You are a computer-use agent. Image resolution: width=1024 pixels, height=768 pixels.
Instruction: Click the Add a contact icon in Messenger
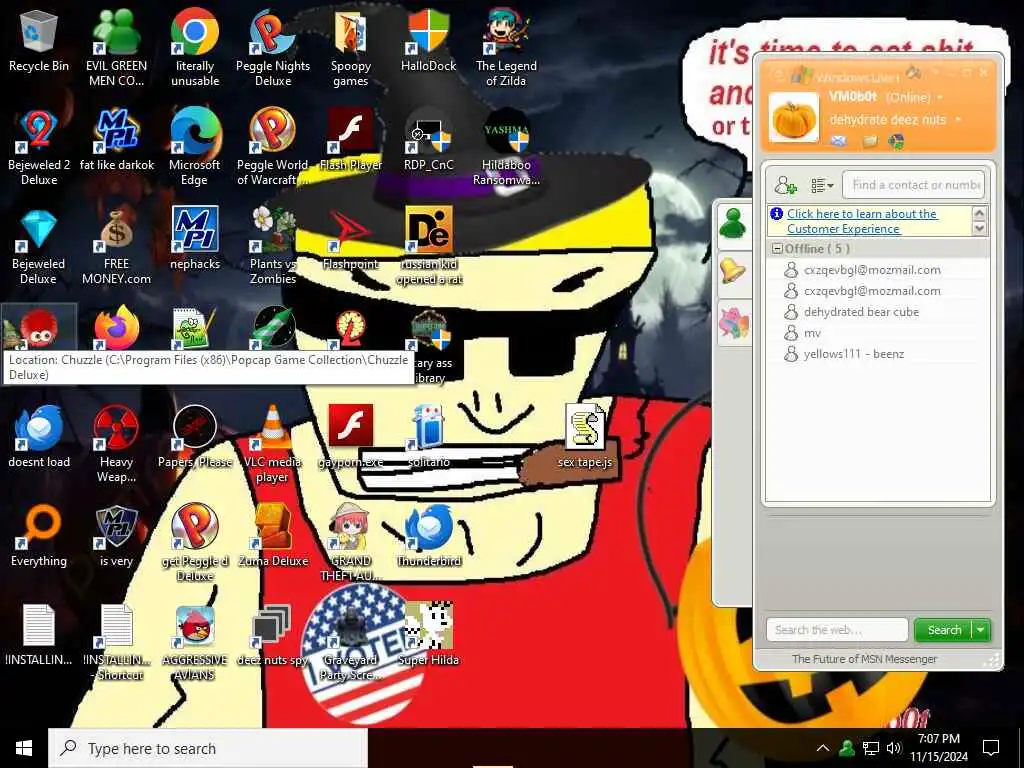tap(785, 186)
